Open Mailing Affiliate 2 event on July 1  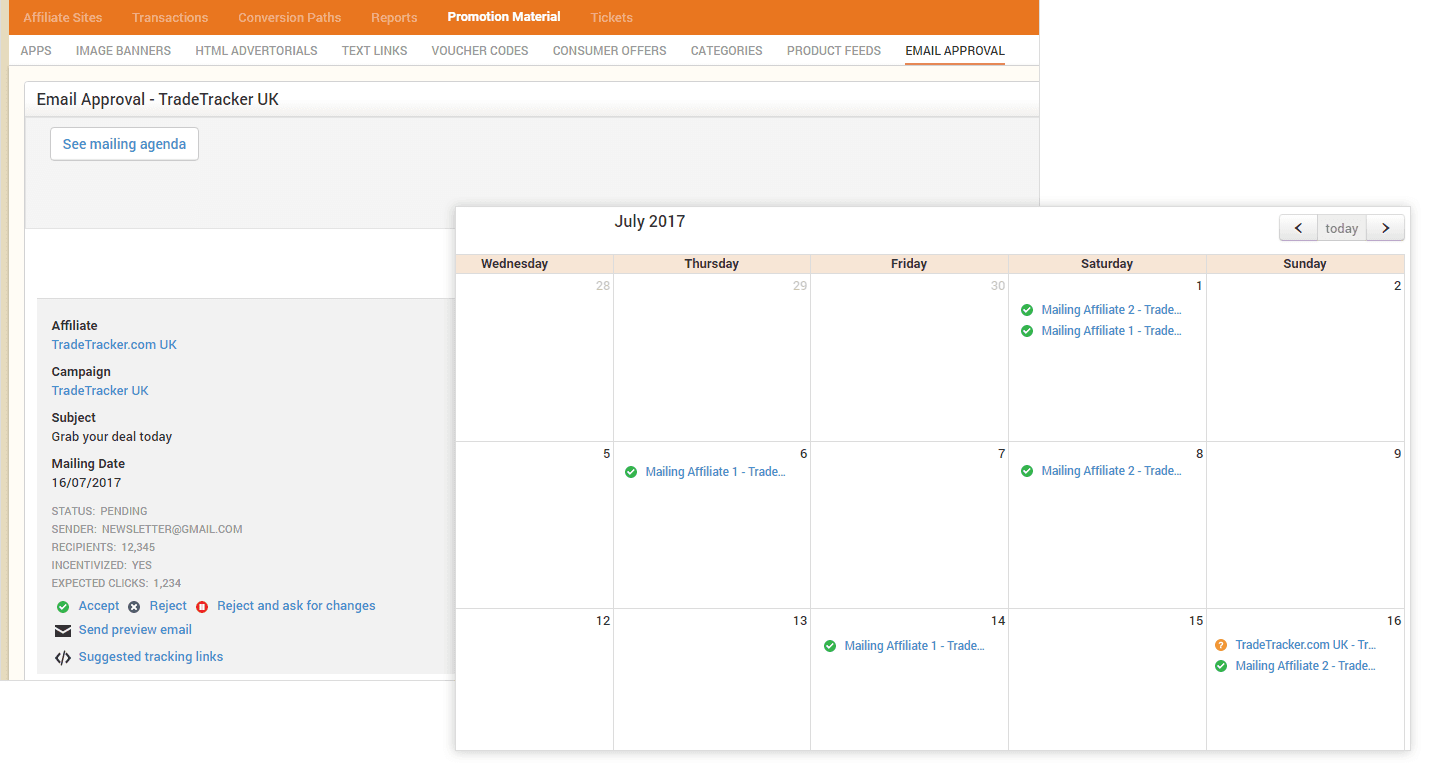click(1111, 310)
